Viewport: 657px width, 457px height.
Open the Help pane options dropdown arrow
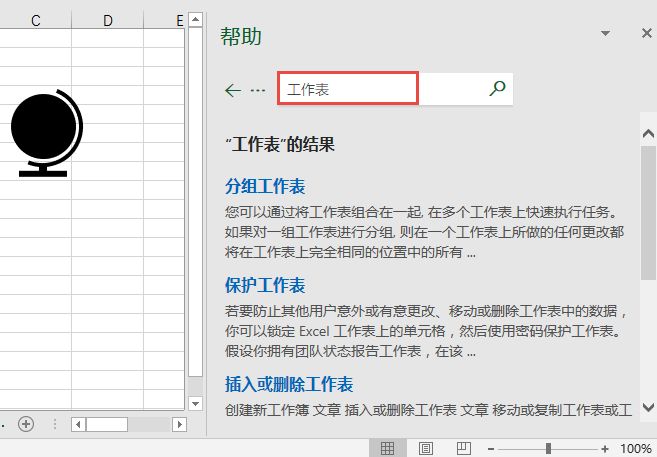pyautogui.click(x=605, y=34)
